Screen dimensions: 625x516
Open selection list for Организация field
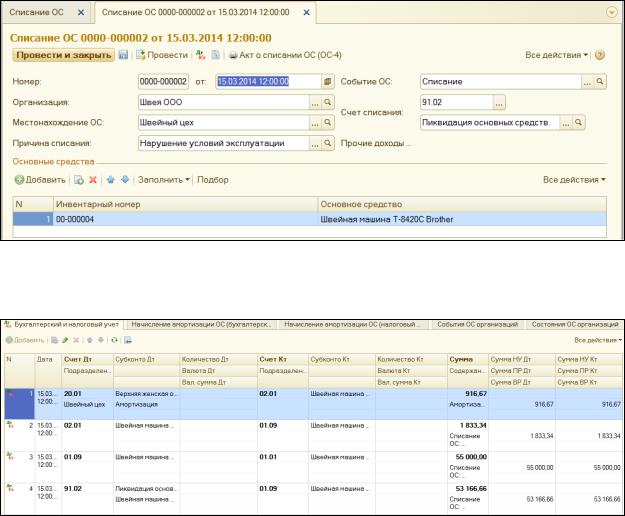(x=315, y=102)
